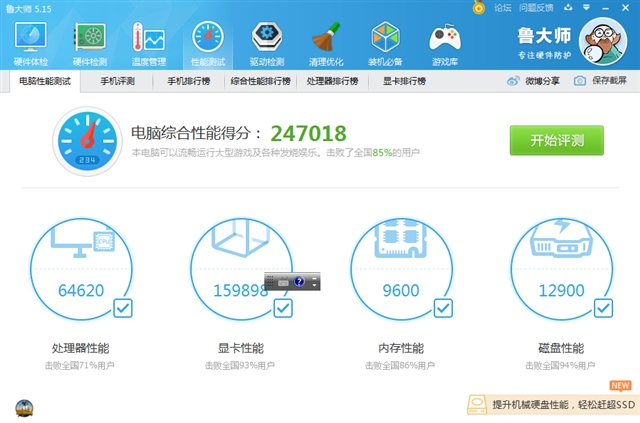
Task: Select 性能测试 performance test icon
Action: click(x=208, y=44)
